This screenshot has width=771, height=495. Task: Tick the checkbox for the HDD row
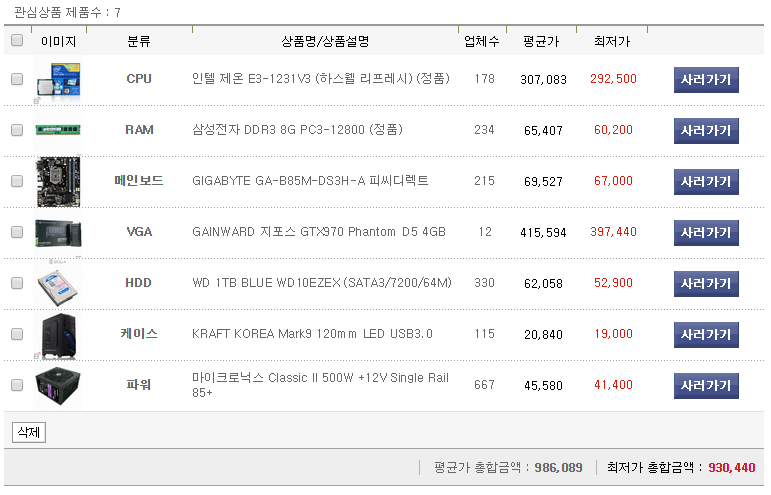(17, 283)
